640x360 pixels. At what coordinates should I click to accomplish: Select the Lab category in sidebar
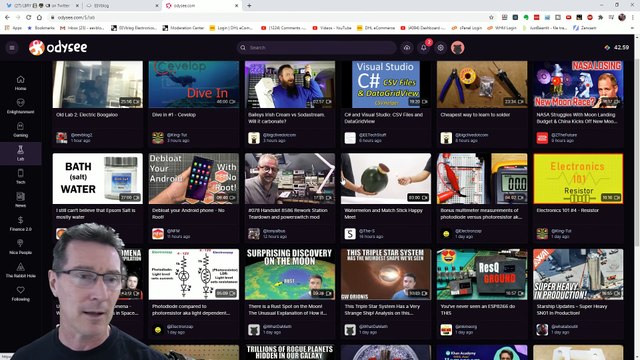click(x=20, y=153)
